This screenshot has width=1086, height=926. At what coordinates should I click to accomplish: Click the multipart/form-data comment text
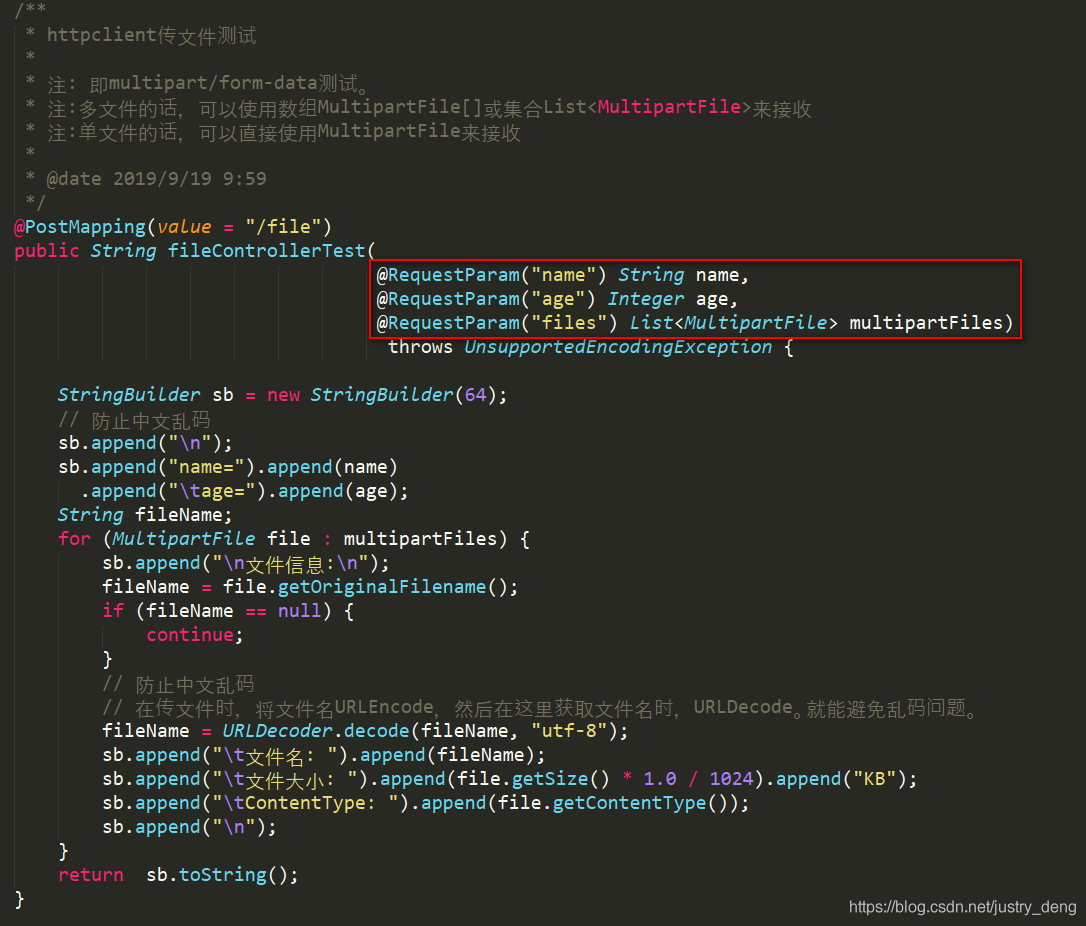213,83
